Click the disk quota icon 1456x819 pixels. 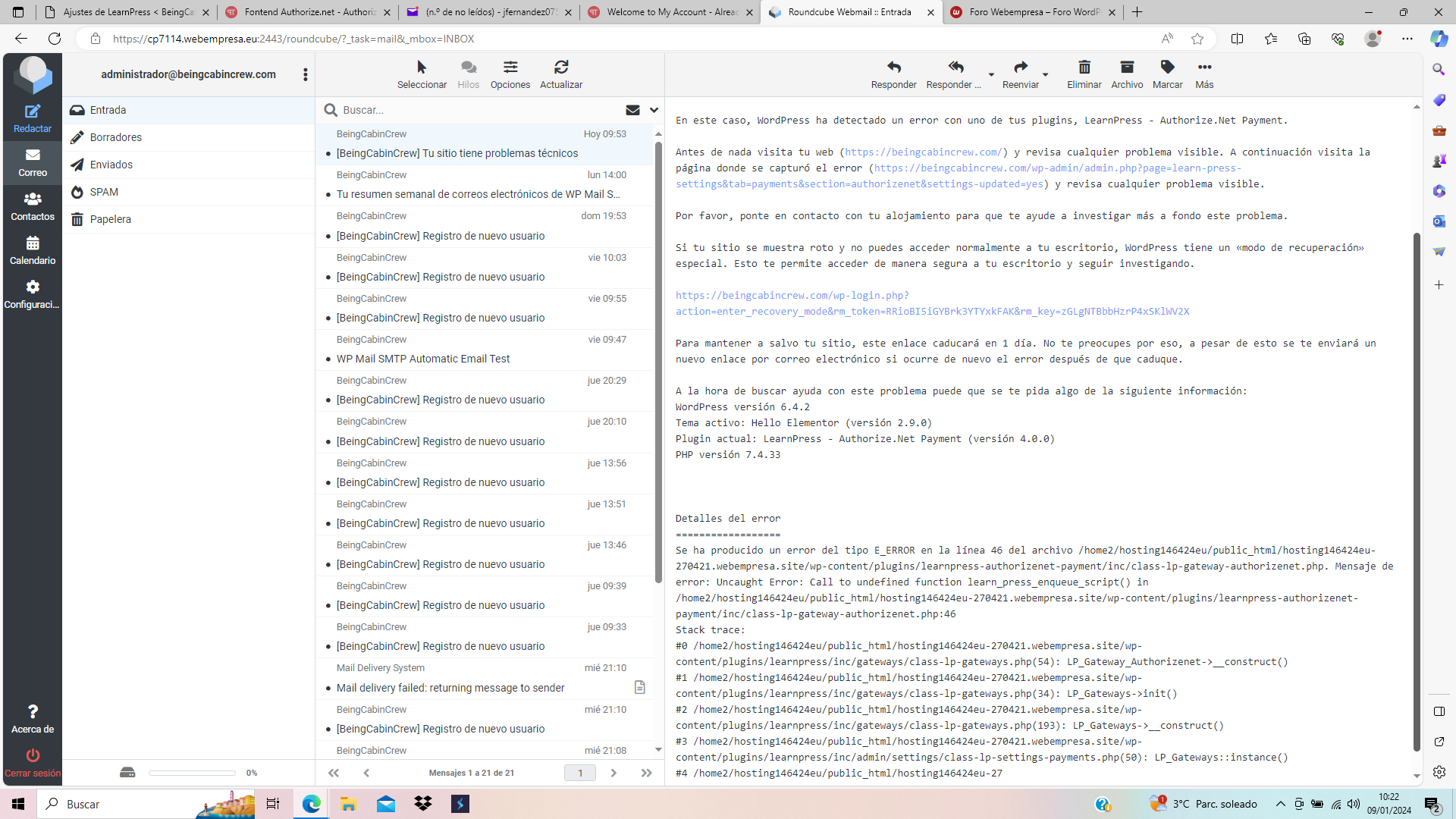coord(127,773)
